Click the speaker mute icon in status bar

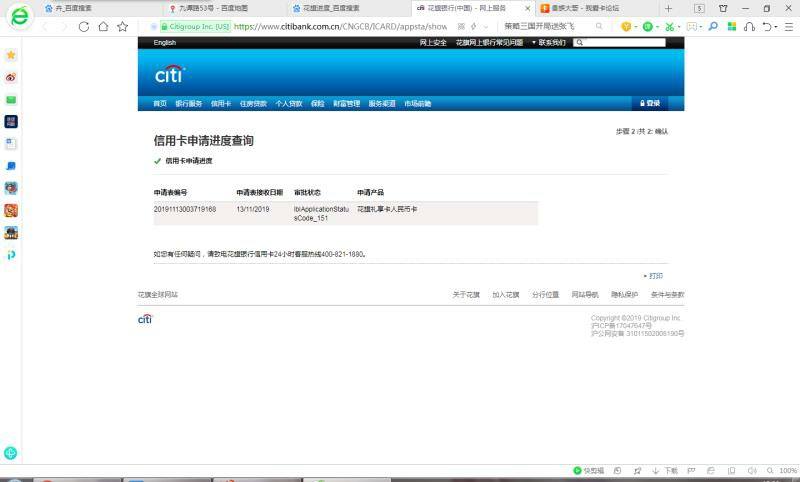pyautogui.click(x=752, y=470)
